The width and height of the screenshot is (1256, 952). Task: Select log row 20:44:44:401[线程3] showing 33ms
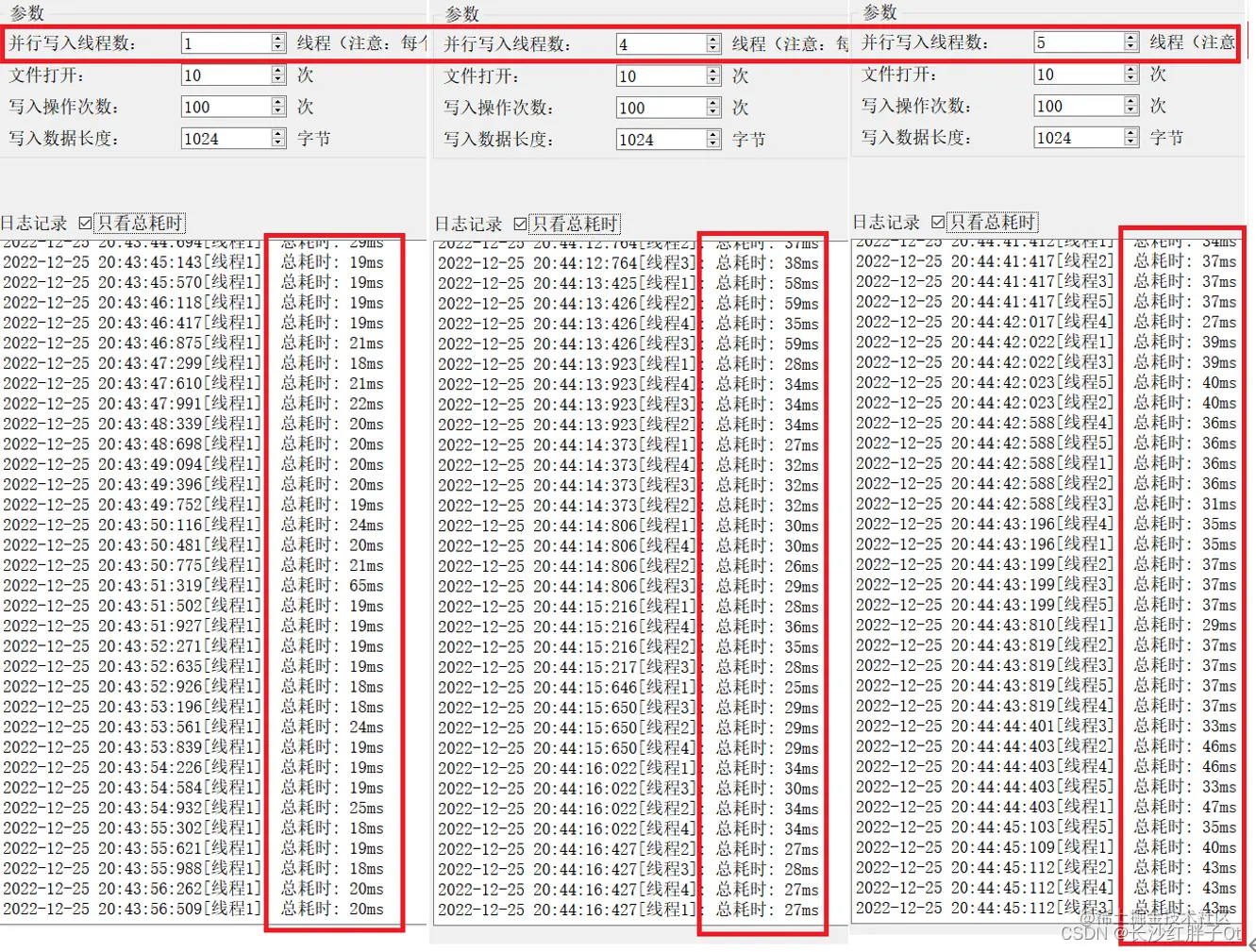pyautogui.click(x=1047, y=726)
